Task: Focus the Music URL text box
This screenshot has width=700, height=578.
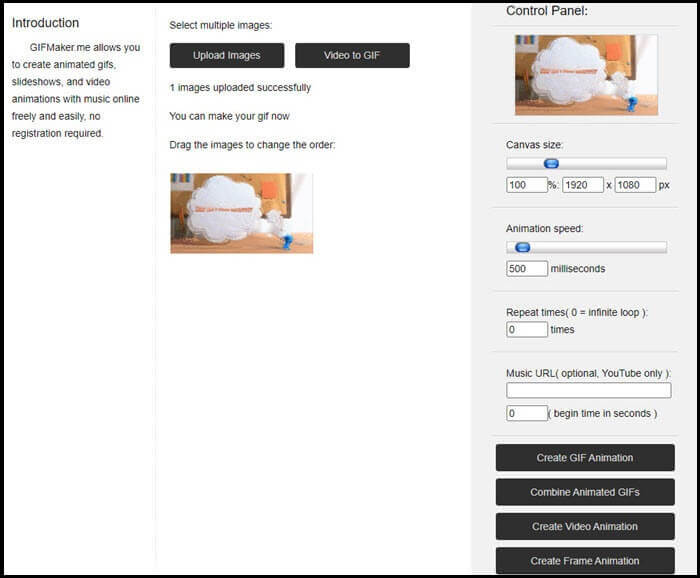Action: click(588, 391)
